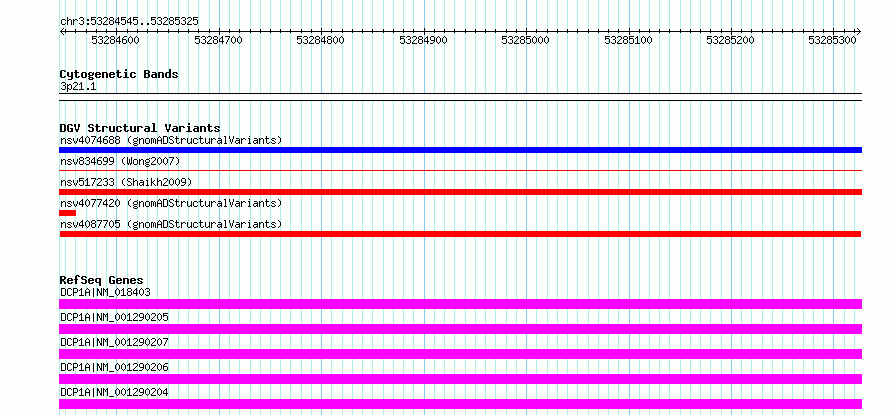This screenshot has width=890, height=415.
Task: Click the left arrowhead of the ruler
Action: point(62,31)
